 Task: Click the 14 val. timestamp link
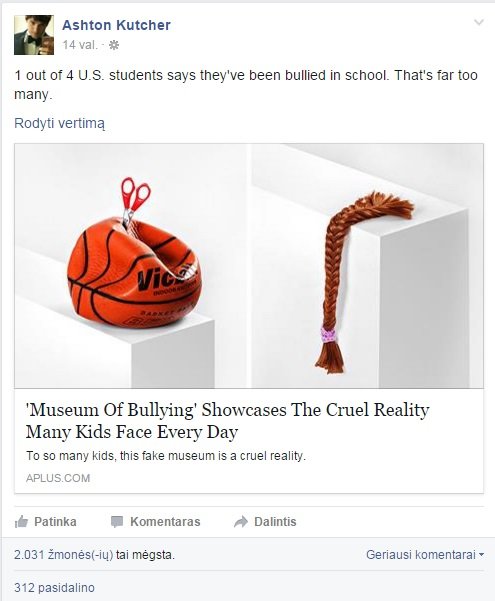pyautogui.click(x=80, y=45)
